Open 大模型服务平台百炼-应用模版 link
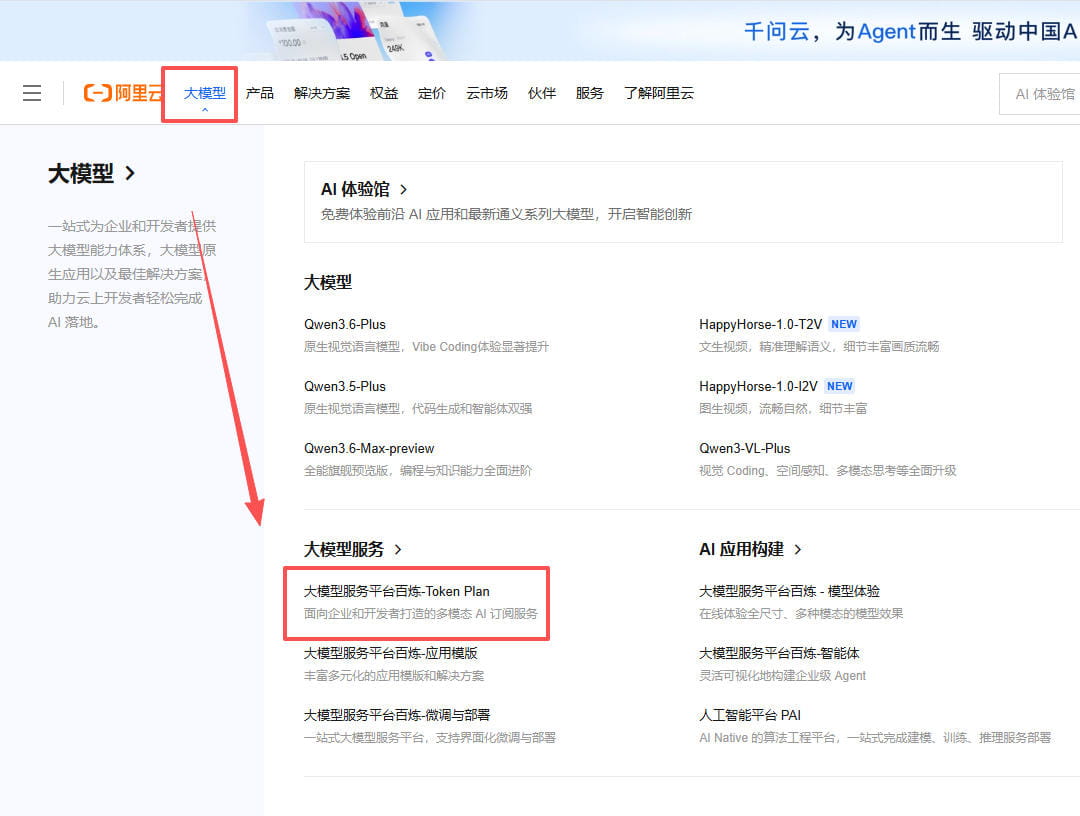The width and height of the screenshot is (1080, 816). click(x=391, y=653)
